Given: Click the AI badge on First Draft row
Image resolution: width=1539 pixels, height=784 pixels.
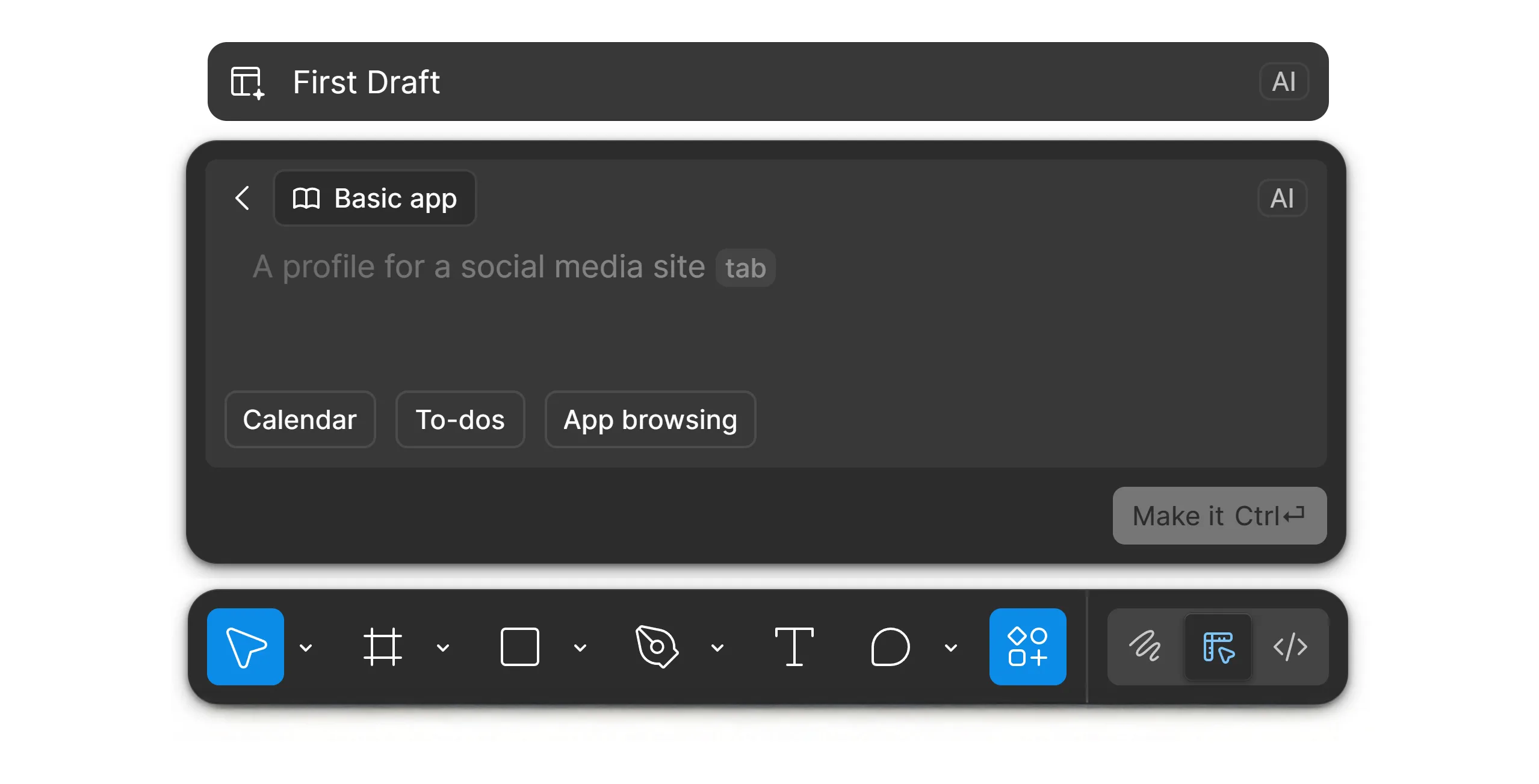Looking at the screenshot, I should 1284,82.
